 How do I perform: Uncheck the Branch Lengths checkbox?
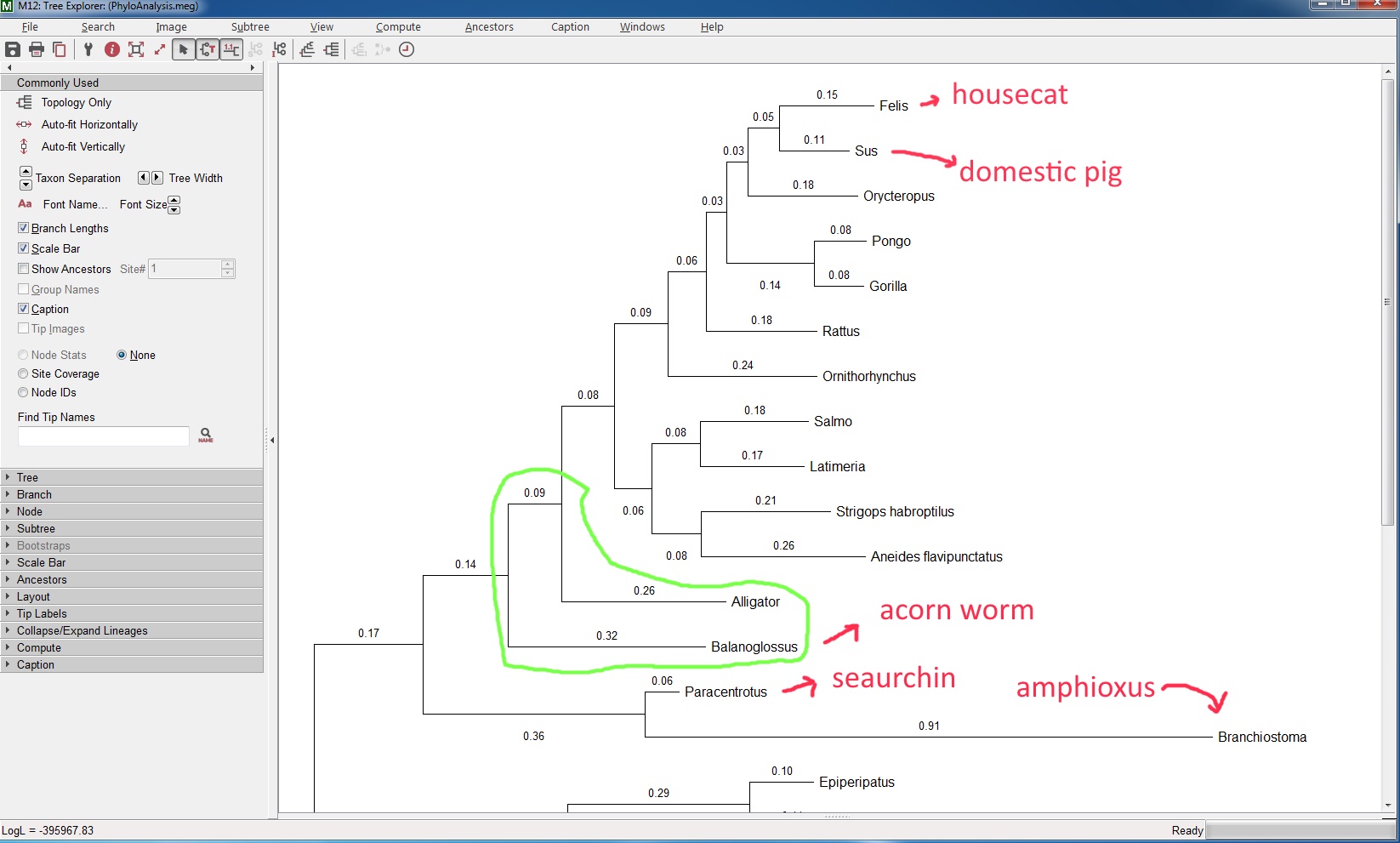click(x=23, y=228)
